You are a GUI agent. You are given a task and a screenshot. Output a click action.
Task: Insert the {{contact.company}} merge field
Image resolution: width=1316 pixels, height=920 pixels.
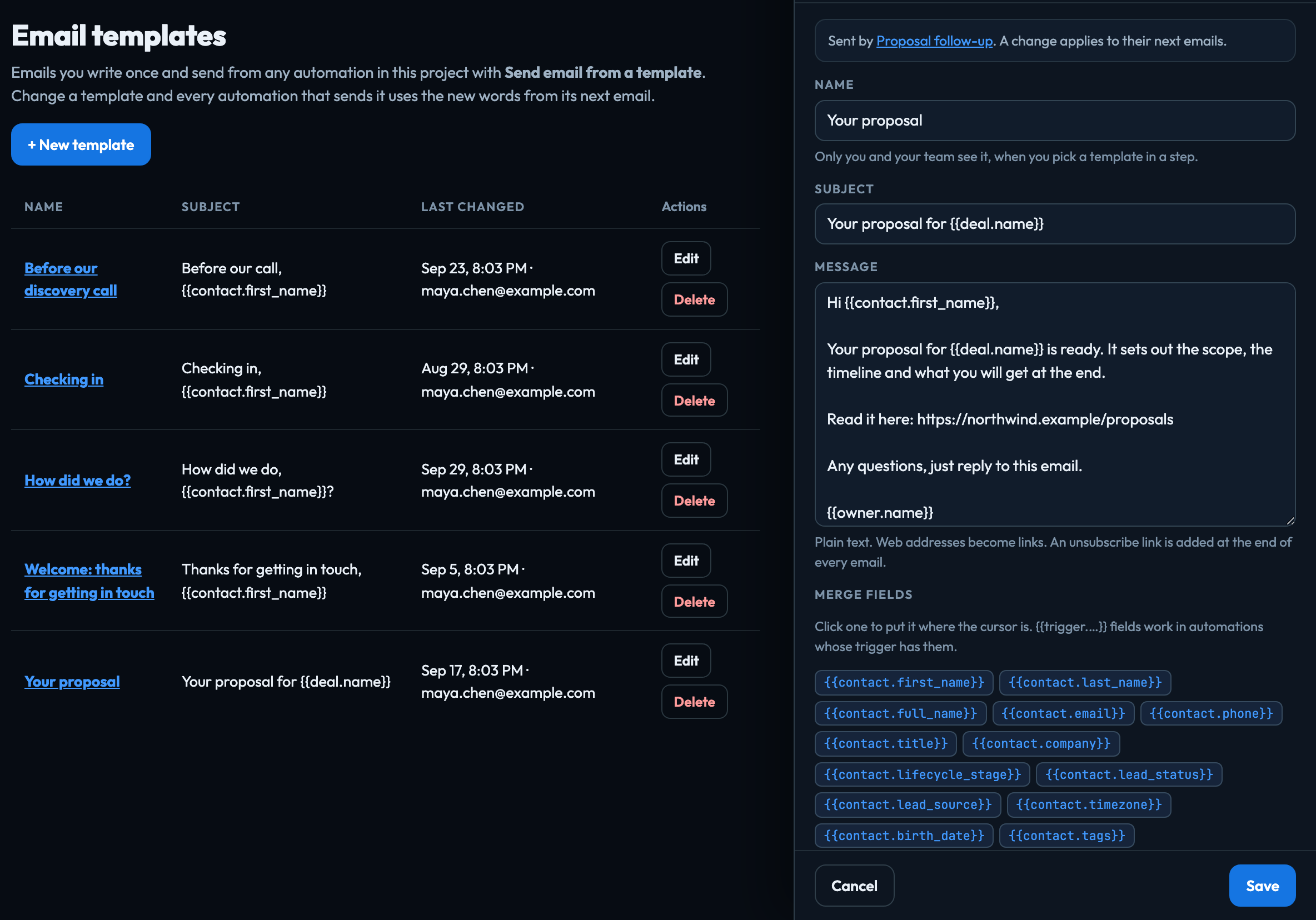tap(1041, 743)
